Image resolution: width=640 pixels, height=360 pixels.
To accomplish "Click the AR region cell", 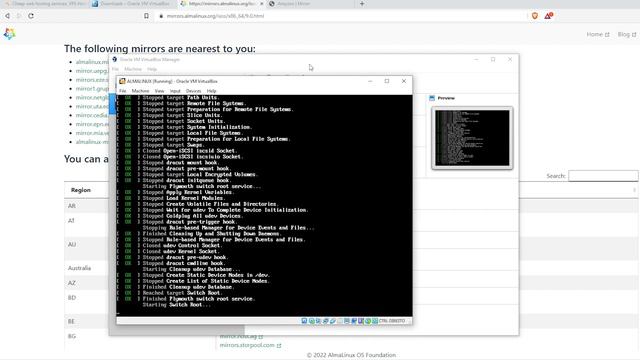I will (x=72, y=206).
